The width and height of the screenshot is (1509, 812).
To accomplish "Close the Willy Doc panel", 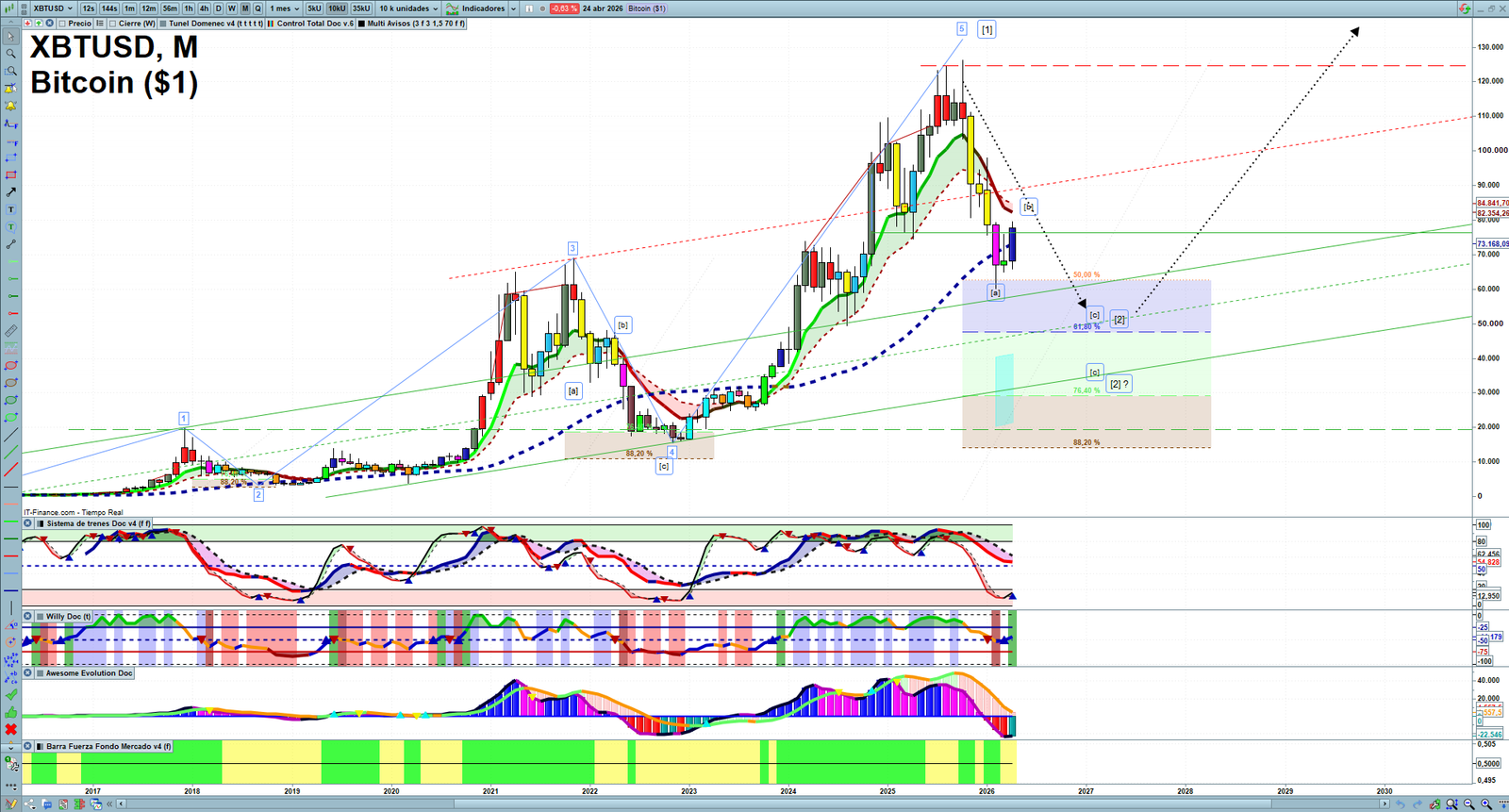I will coord(27,616).
